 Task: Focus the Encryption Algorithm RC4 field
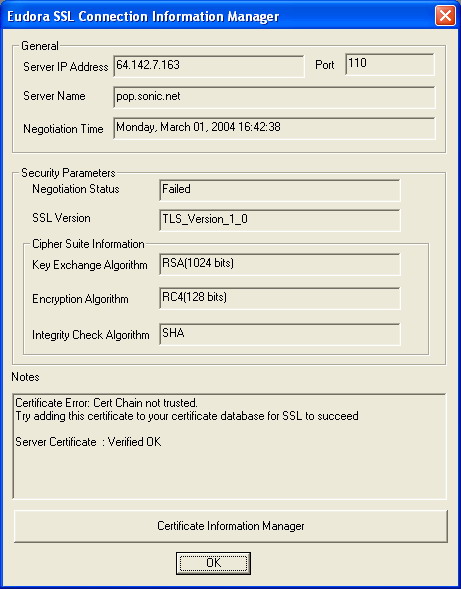click(280, 298)
